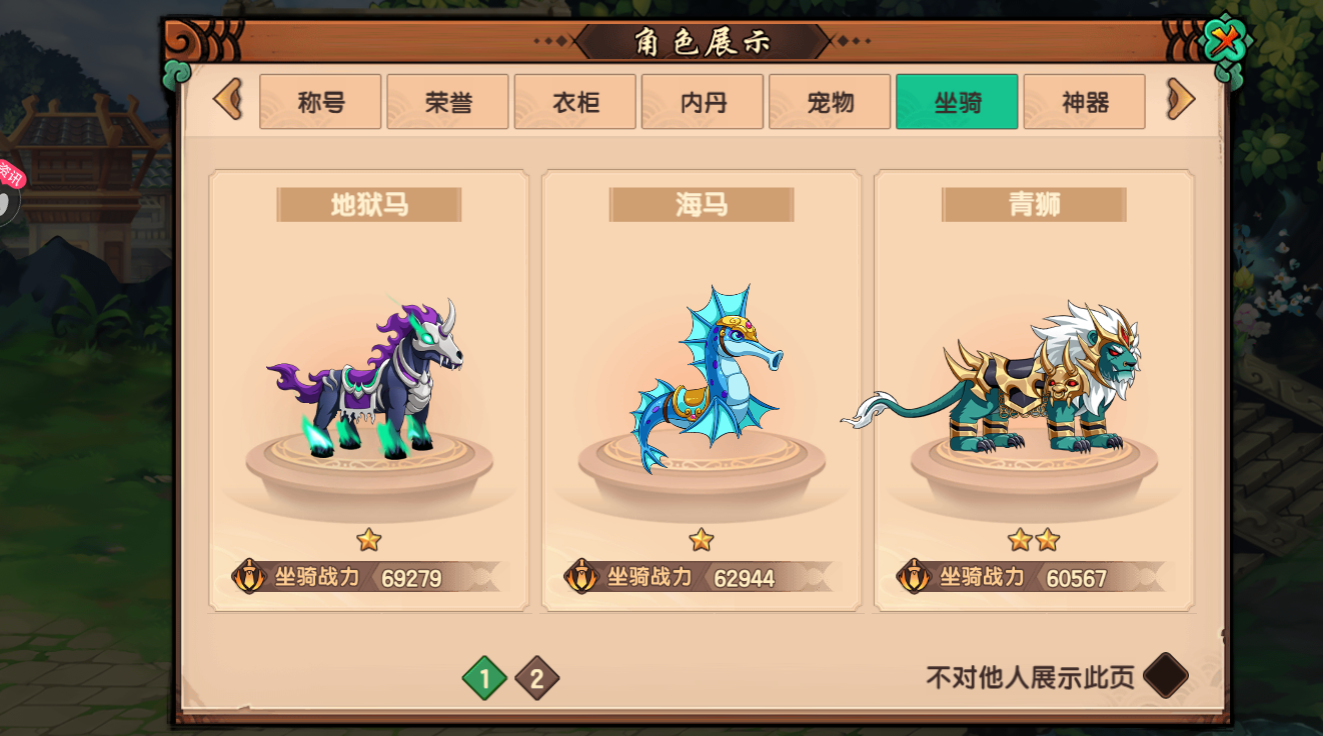Switch to the 神器 tab
The width and height of the screenshot is (1323, 736).
[x=1085, y=102]
